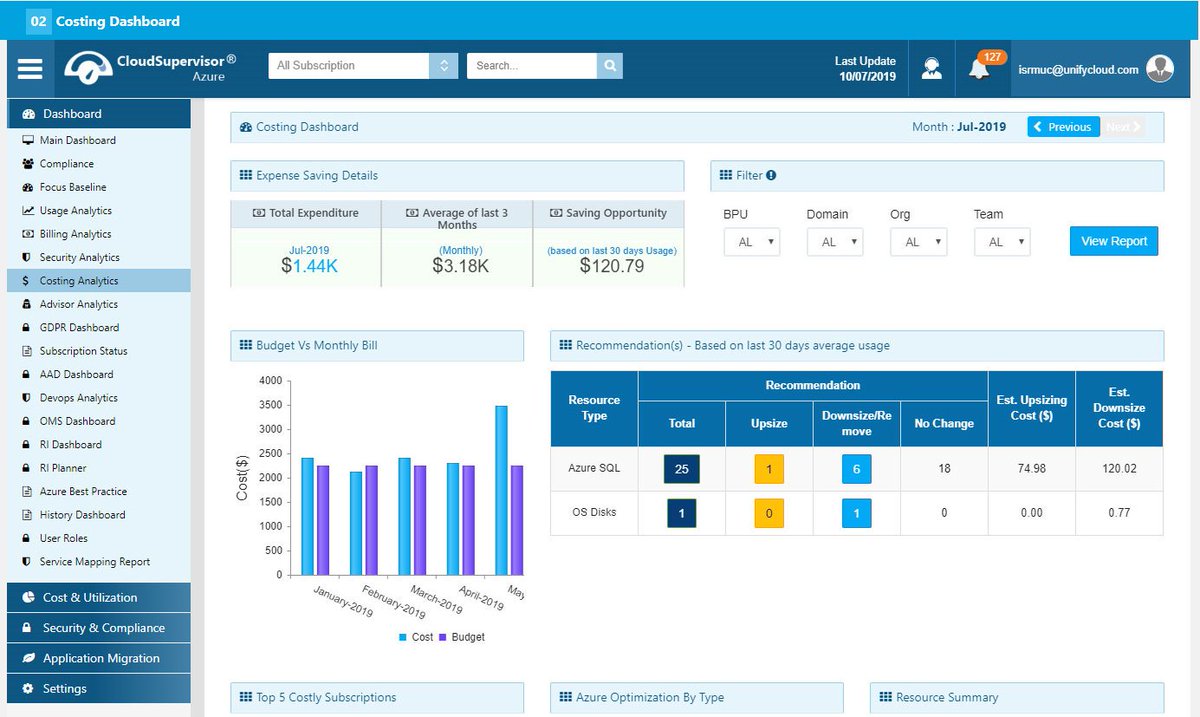
Task: Click the Azure SQL Upsize badge 1
Action: pyautogui.click(x=769, y=468)
